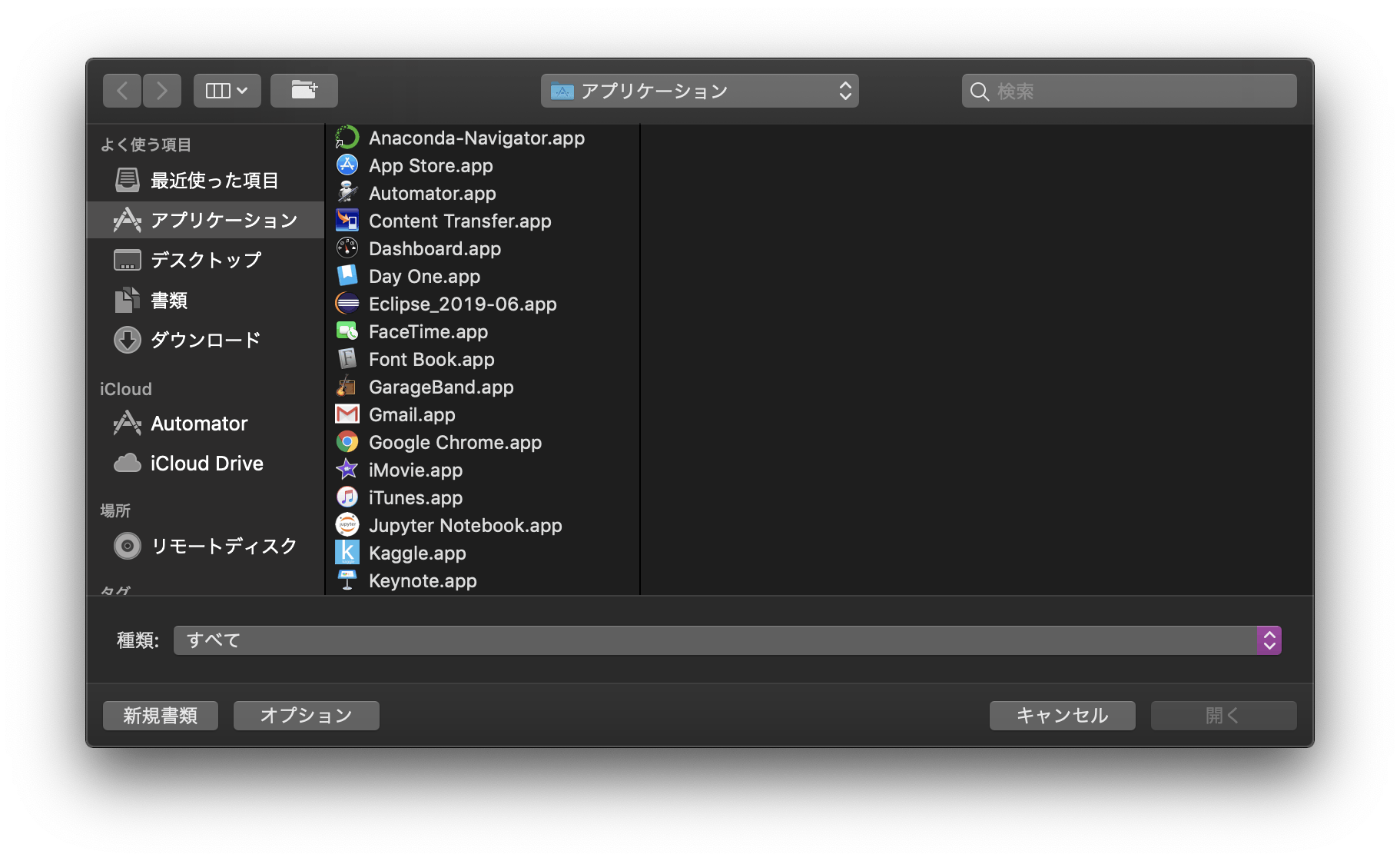Click the Anaconda-Navigator app icon

pyautogui.click(x=347, y=138)
